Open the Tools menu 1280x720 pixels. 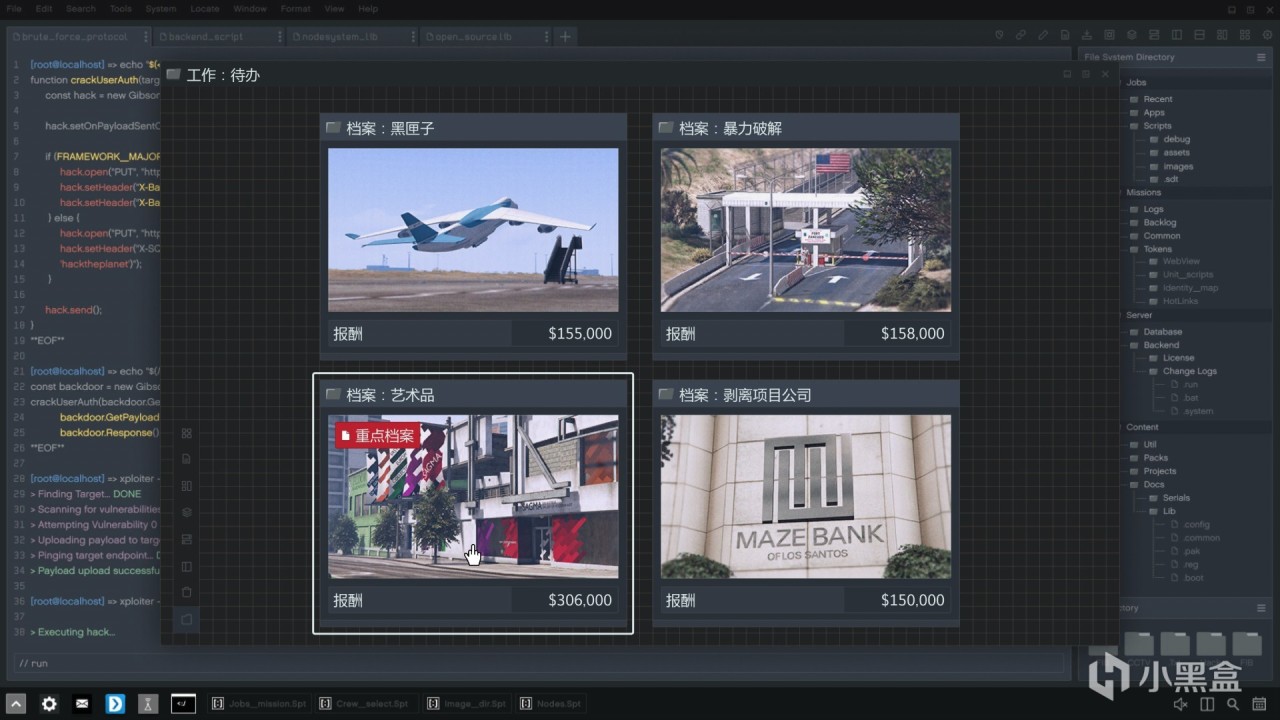[x=121, y=9]
